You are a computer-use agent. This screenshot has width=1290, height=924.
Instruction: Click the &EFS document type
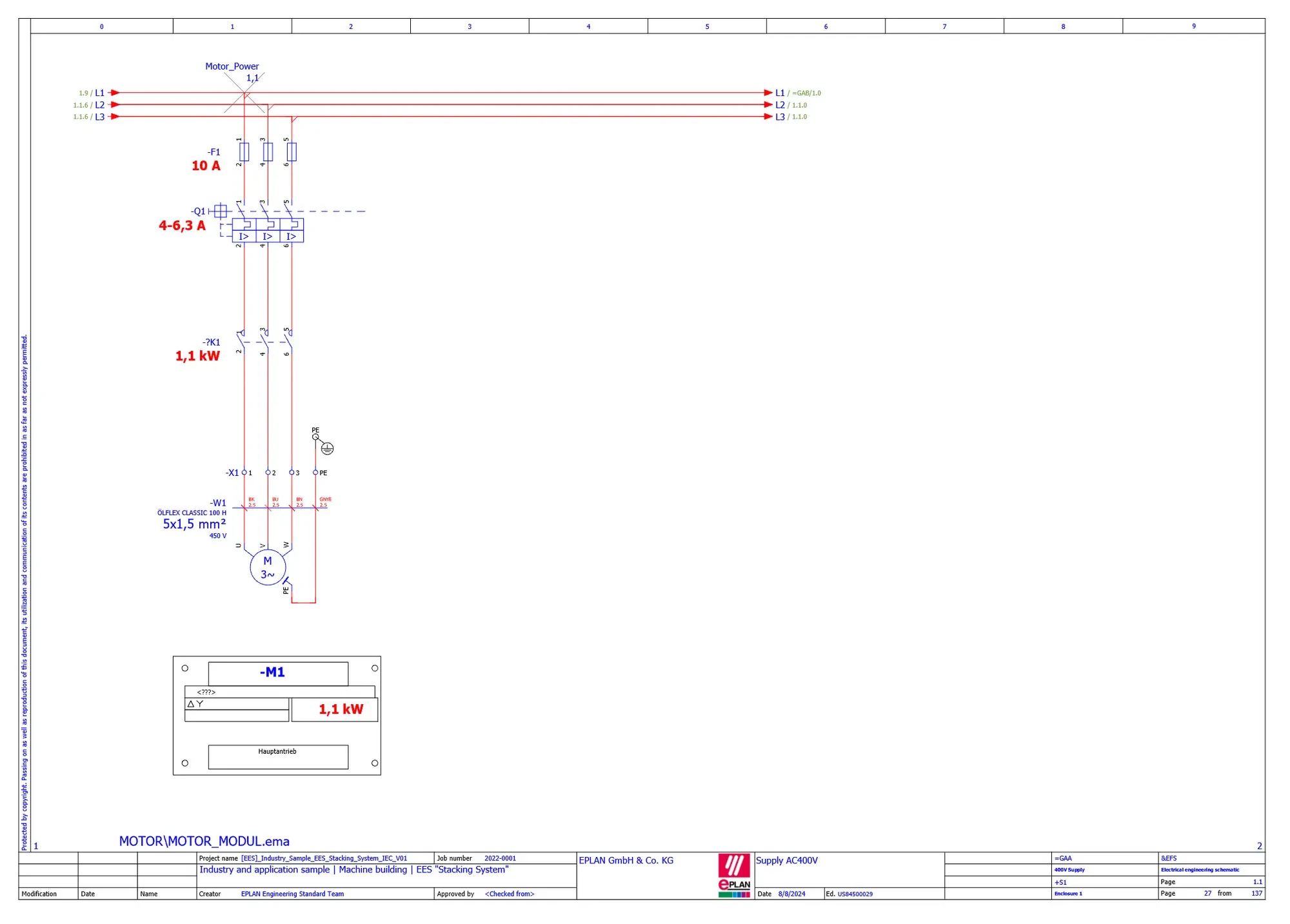pos(1169,858)
